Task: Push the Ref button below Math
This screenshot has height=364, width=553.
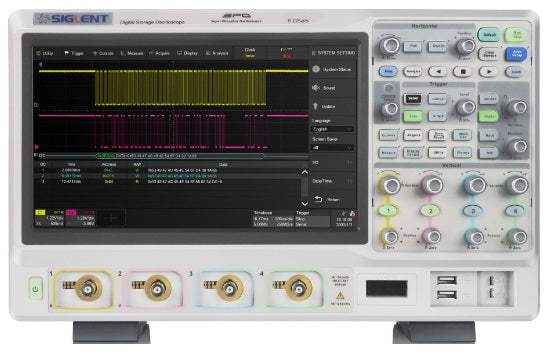Action: point(489,153)
